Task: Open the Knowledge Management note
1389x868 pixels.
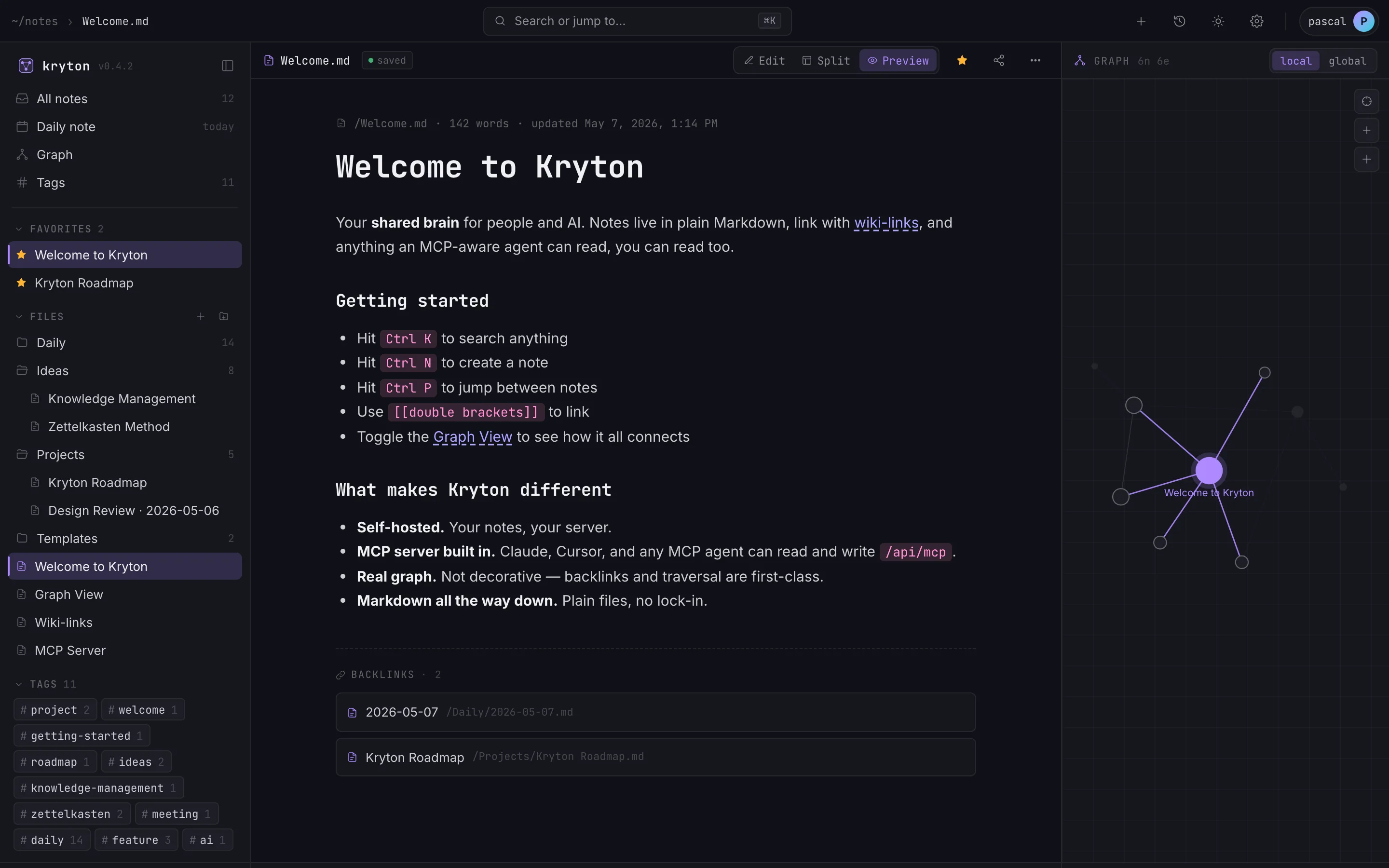Action: [x=125, y=399]
